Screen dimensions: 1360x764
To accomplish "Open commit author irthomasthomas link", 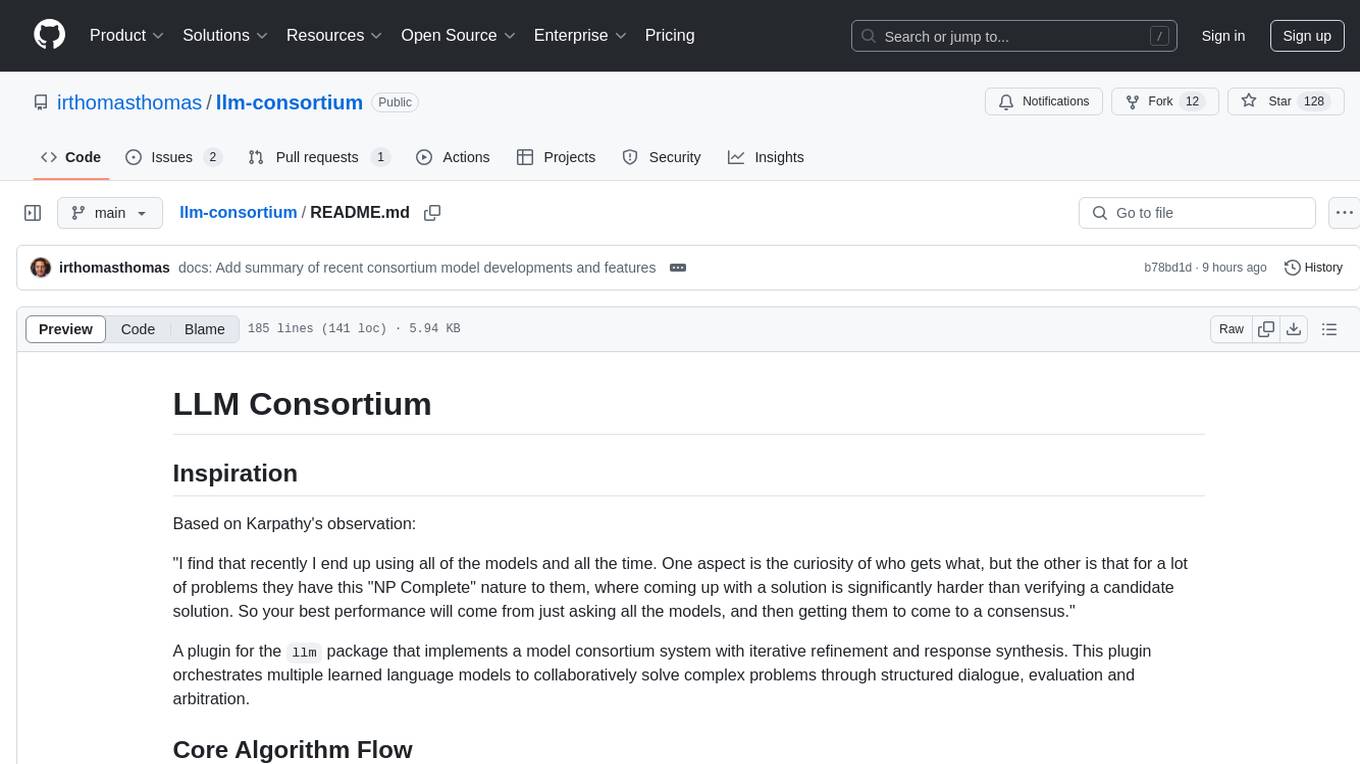I will tap(115, 268).
